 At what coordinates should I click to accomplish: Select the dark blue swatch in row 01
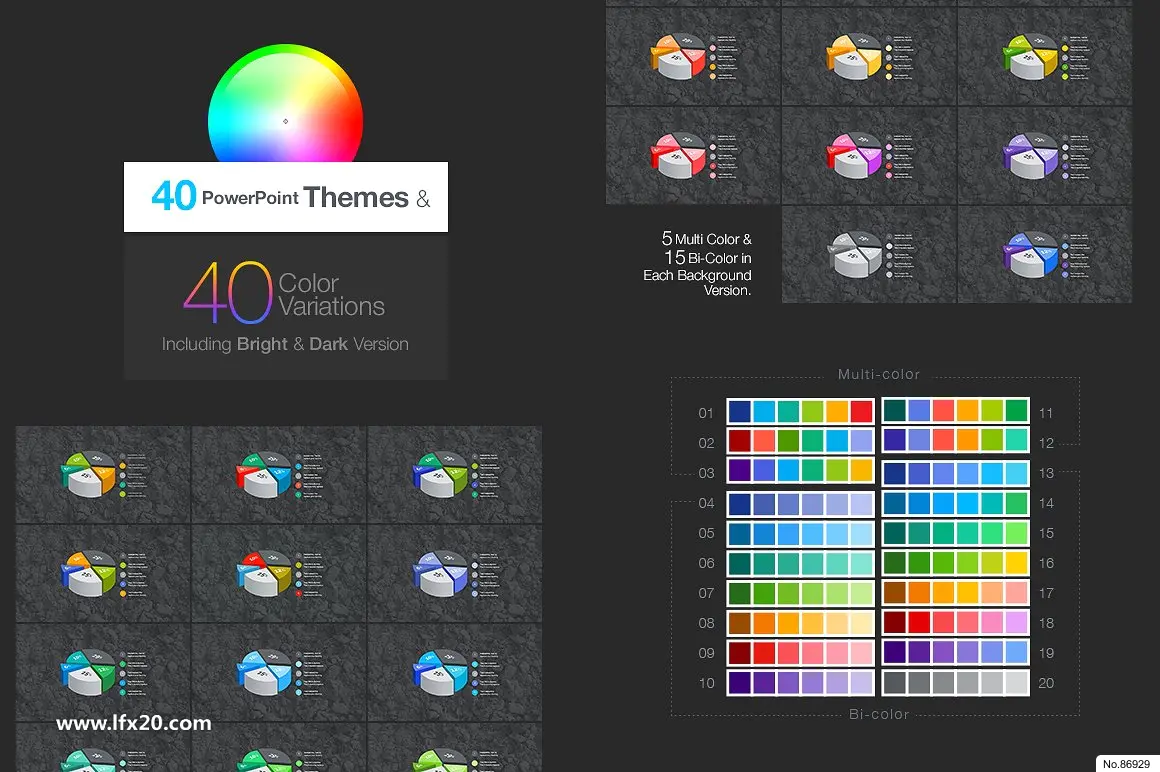tap(740, 411)
